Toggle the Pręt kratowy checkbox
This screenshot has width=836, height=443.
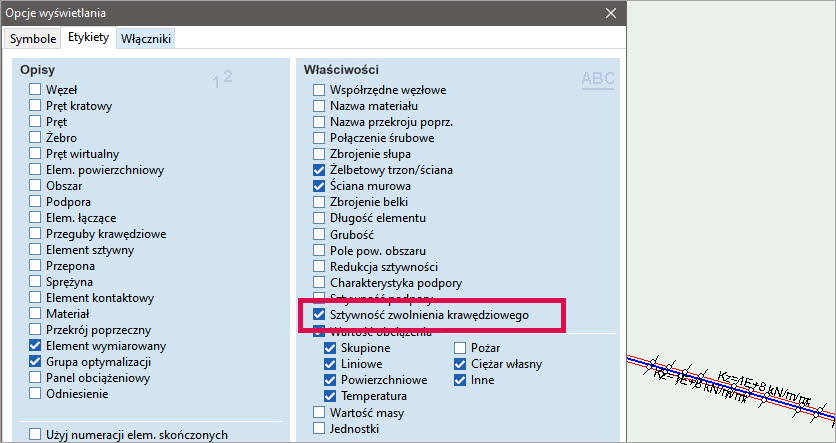pyautogui.click(x=36, y=106)
